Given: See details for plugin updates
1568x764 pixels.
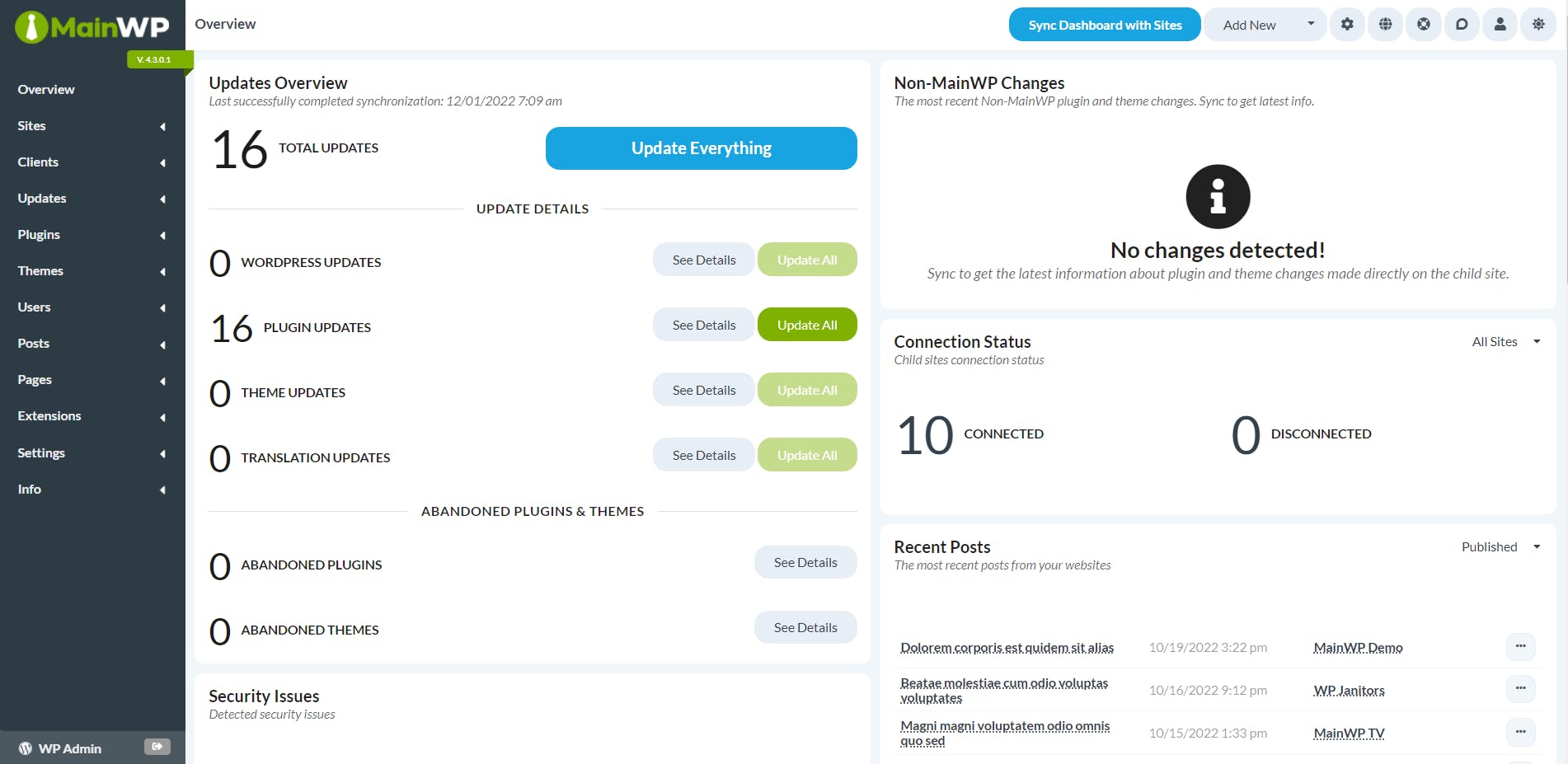Looking at the screenshot, I should [x=704, y=325].
